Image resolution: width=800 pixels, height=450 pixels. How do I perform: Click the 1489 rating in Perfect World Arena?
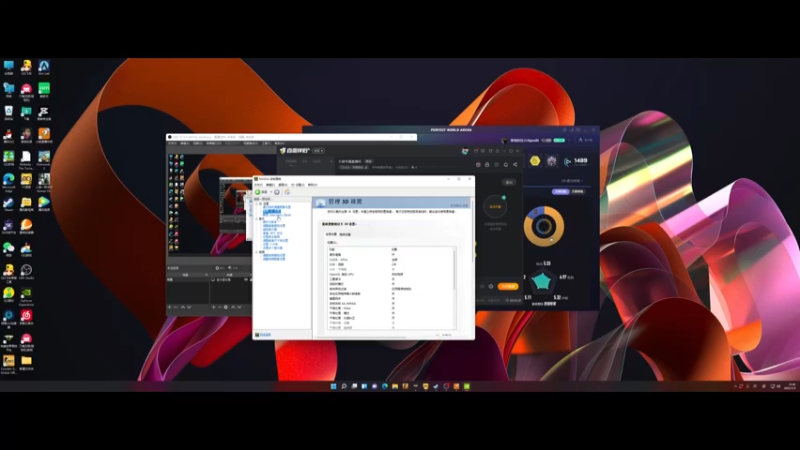point(581,160)
